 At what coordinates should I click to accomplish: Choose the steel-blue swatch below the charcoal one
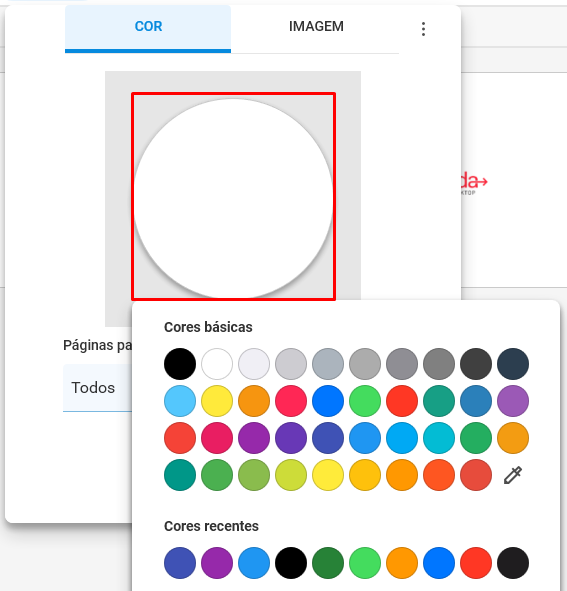point(476,401)
